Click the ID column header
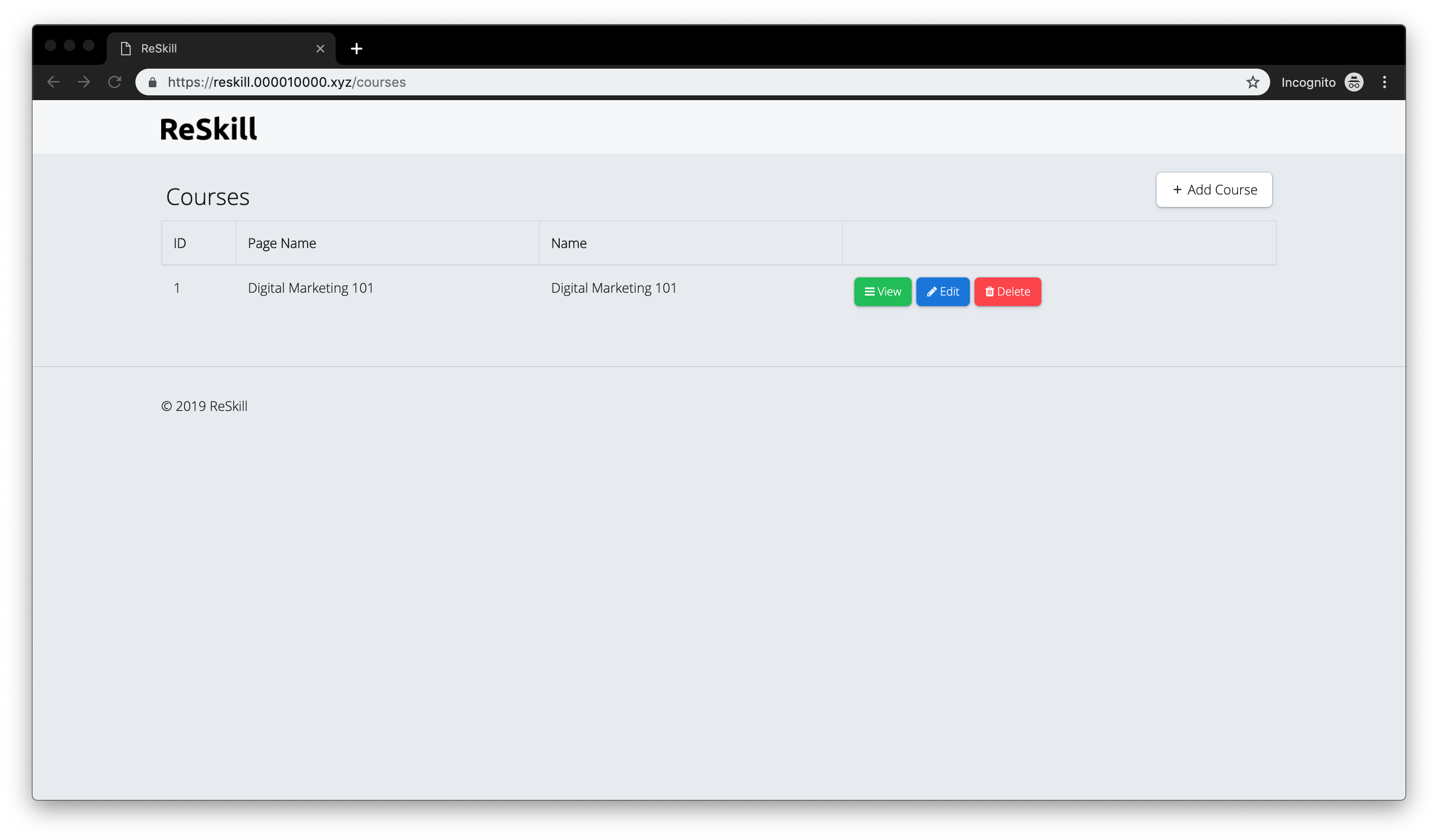 180,243
